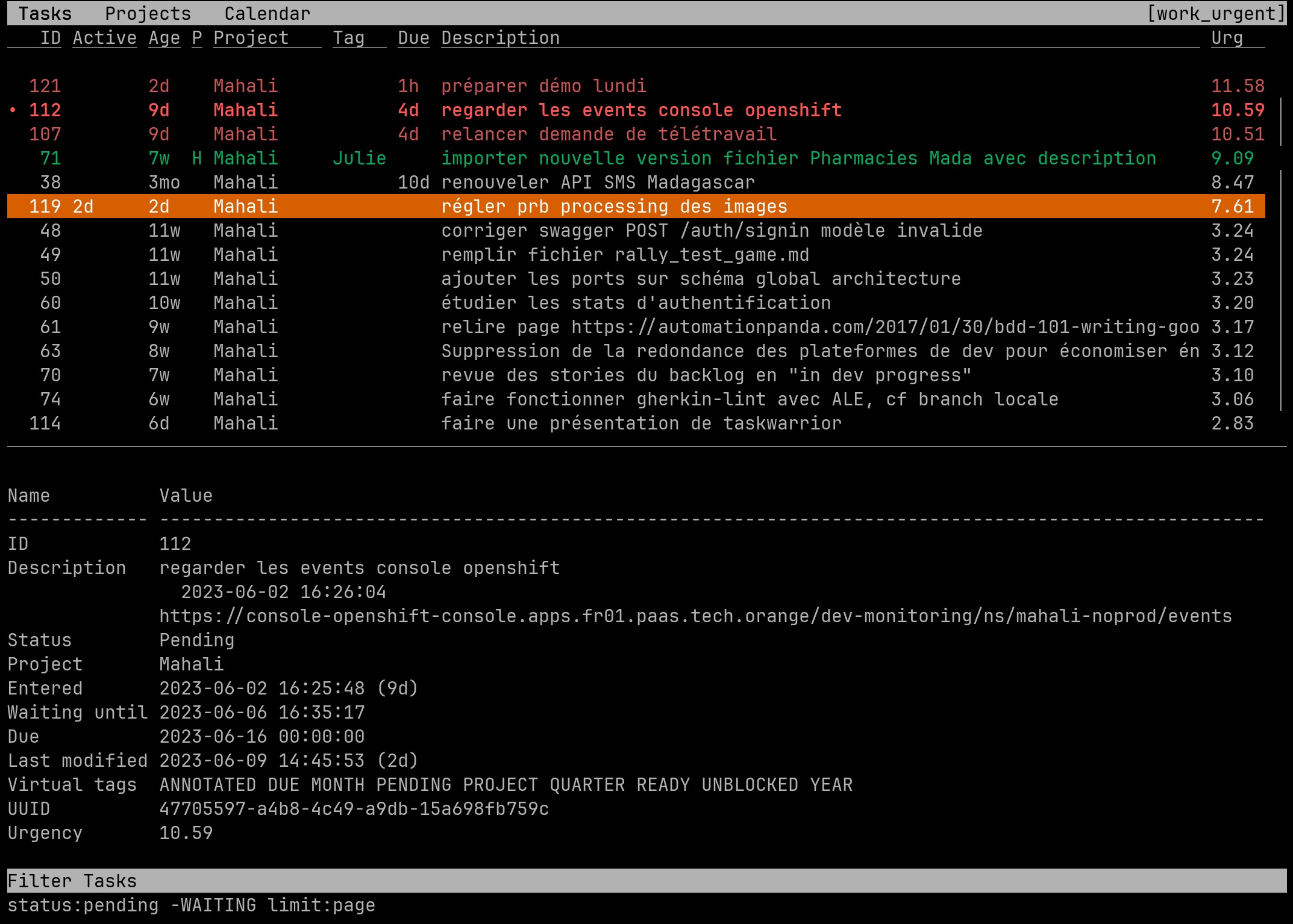This screenshot has height=924, width=1293.
Task: Click the Julie tag on task 71
Action: tap(359, 158)
